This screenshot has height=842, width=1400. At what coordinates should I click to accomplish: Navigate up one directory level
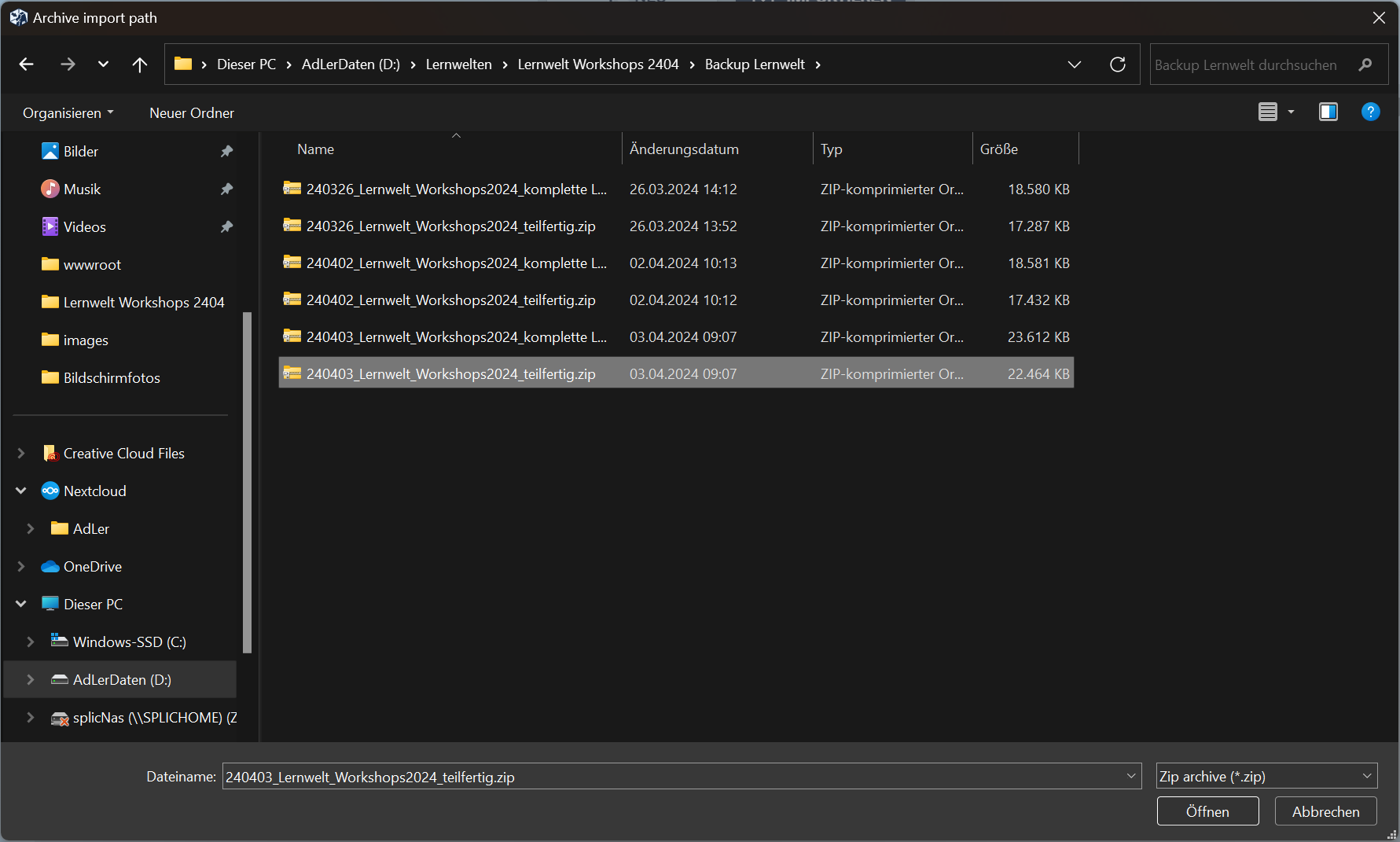[x=140, y=64]
